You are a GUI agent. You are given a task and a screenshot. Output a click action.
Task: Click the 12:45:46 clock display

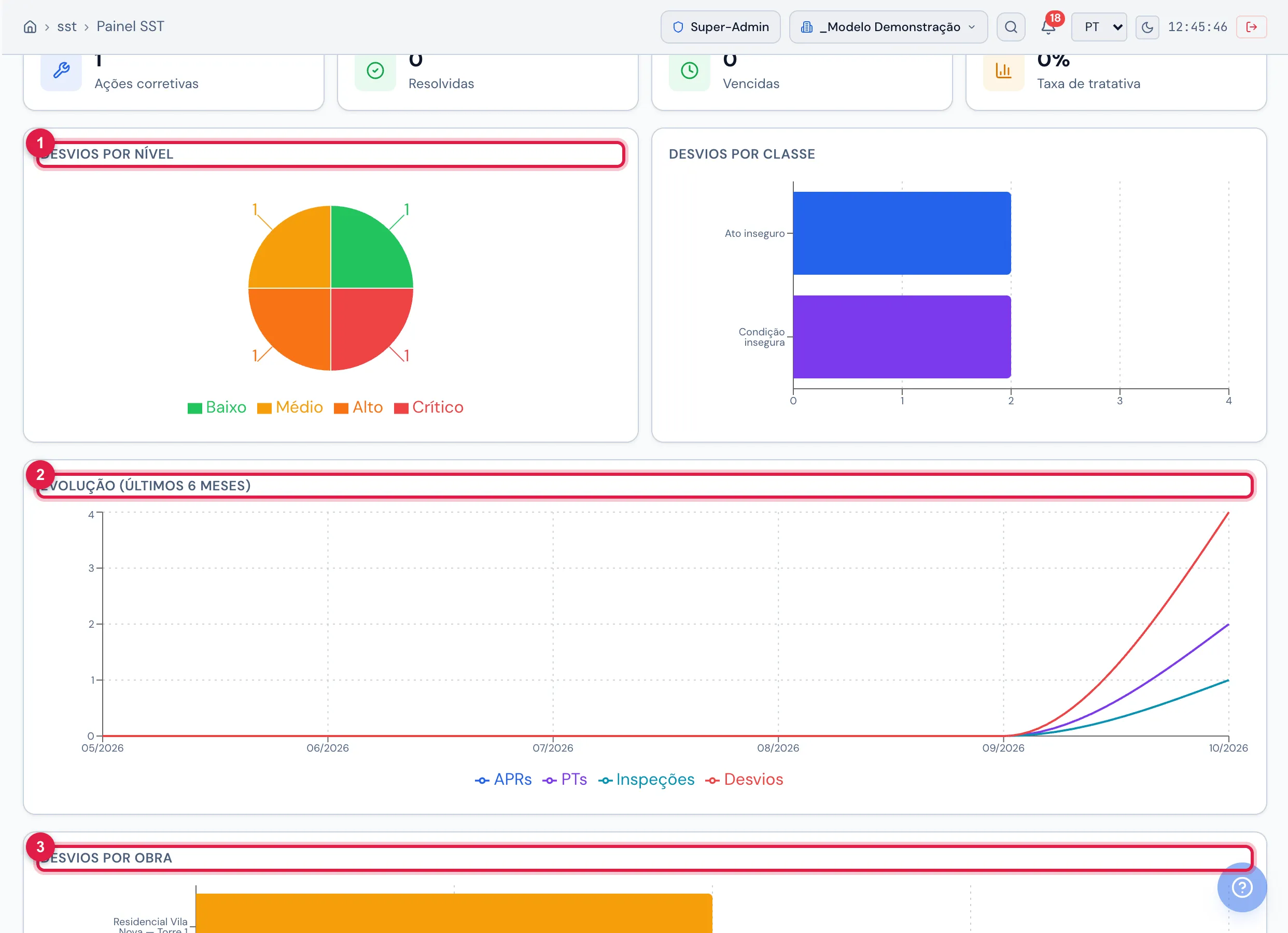(1197, 26)
